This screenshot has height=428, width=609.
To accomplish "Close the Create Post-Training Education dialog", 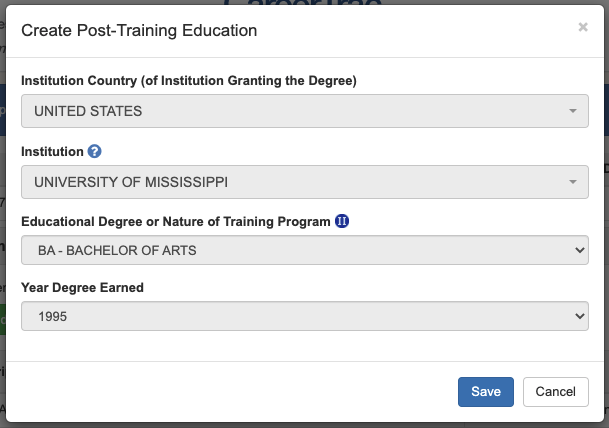I will coord(583,28).
